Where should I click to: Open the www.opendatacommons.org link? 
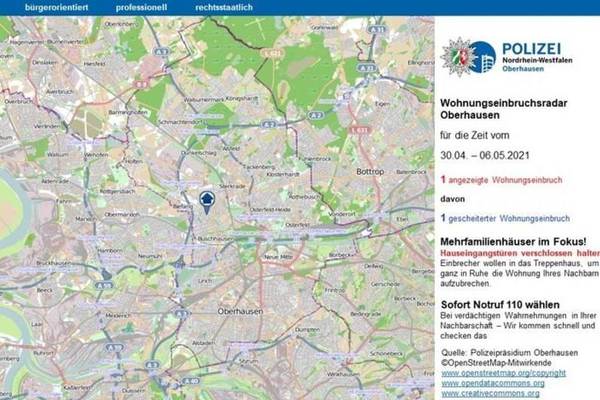[493, 383]
